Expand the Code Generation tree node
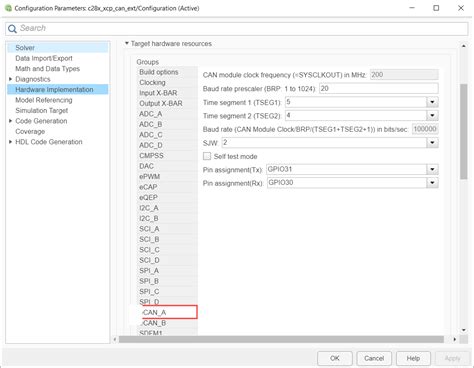The width and height of the screenshot is (474, 368). click(10, 121)
